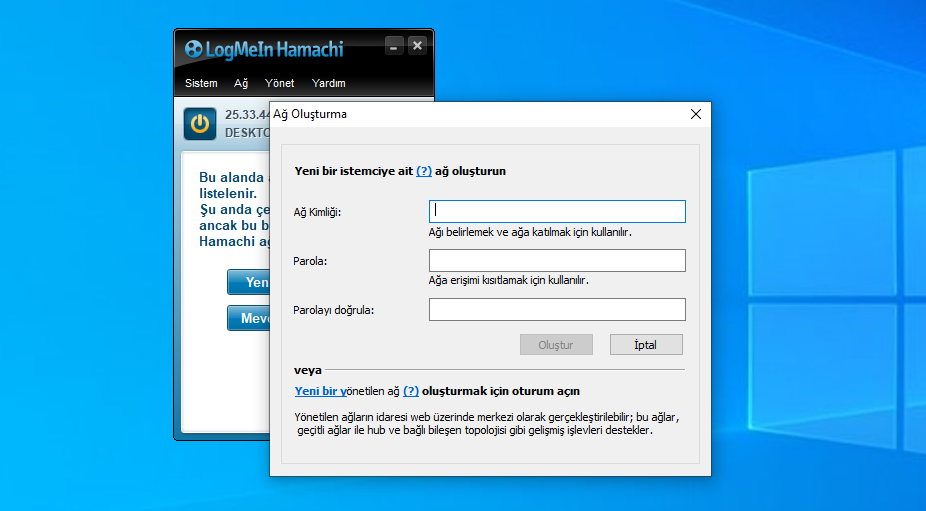The width and height of the screenshot is (926, 511).
Task: Follow the 'Yeni bir' managed network link
Action: pyautogui.click(x=320, y=391)
